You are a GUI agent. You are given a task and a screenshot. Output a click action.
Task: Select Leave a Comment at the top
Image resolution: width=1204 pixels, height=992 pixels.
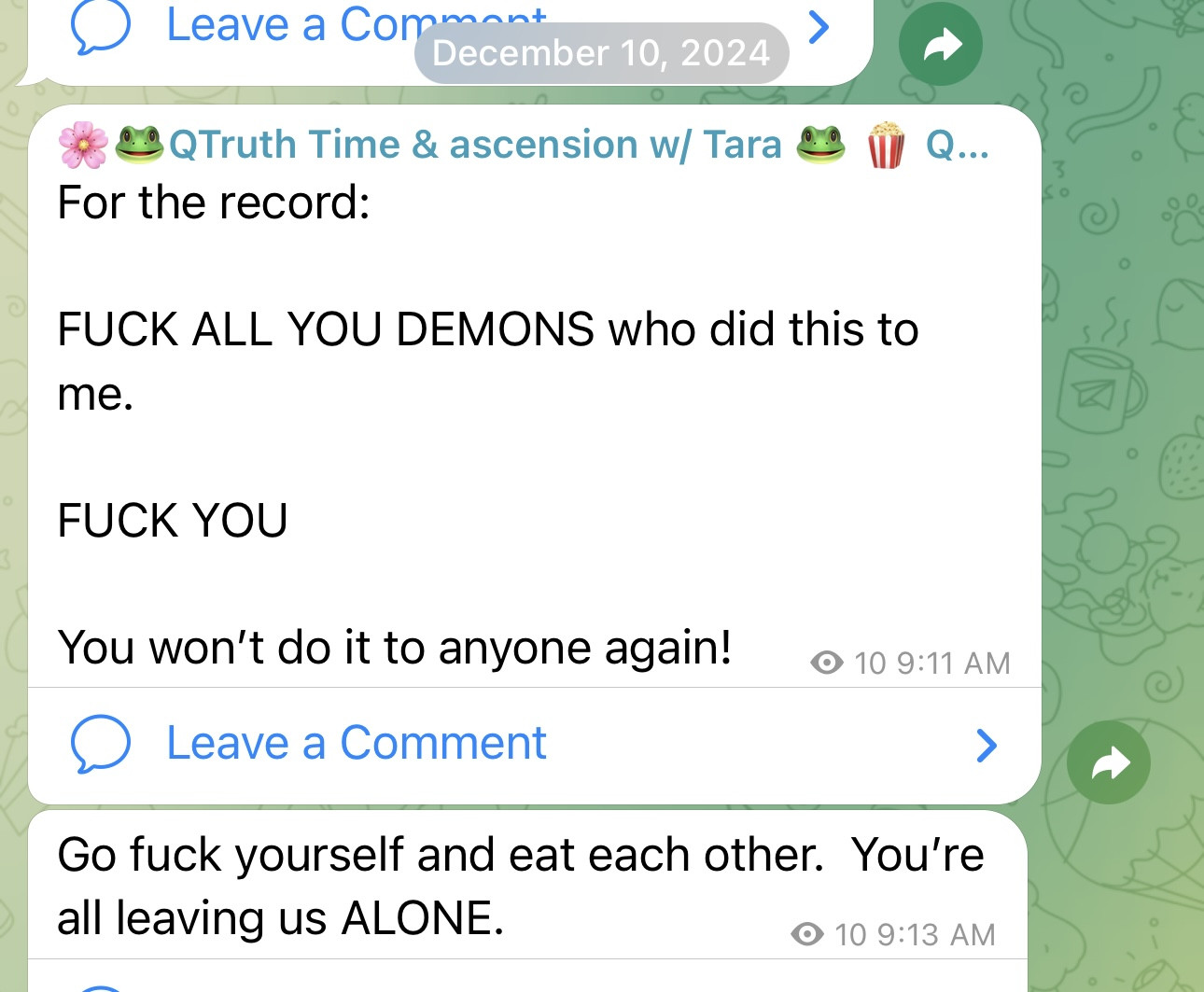[356, 25]
